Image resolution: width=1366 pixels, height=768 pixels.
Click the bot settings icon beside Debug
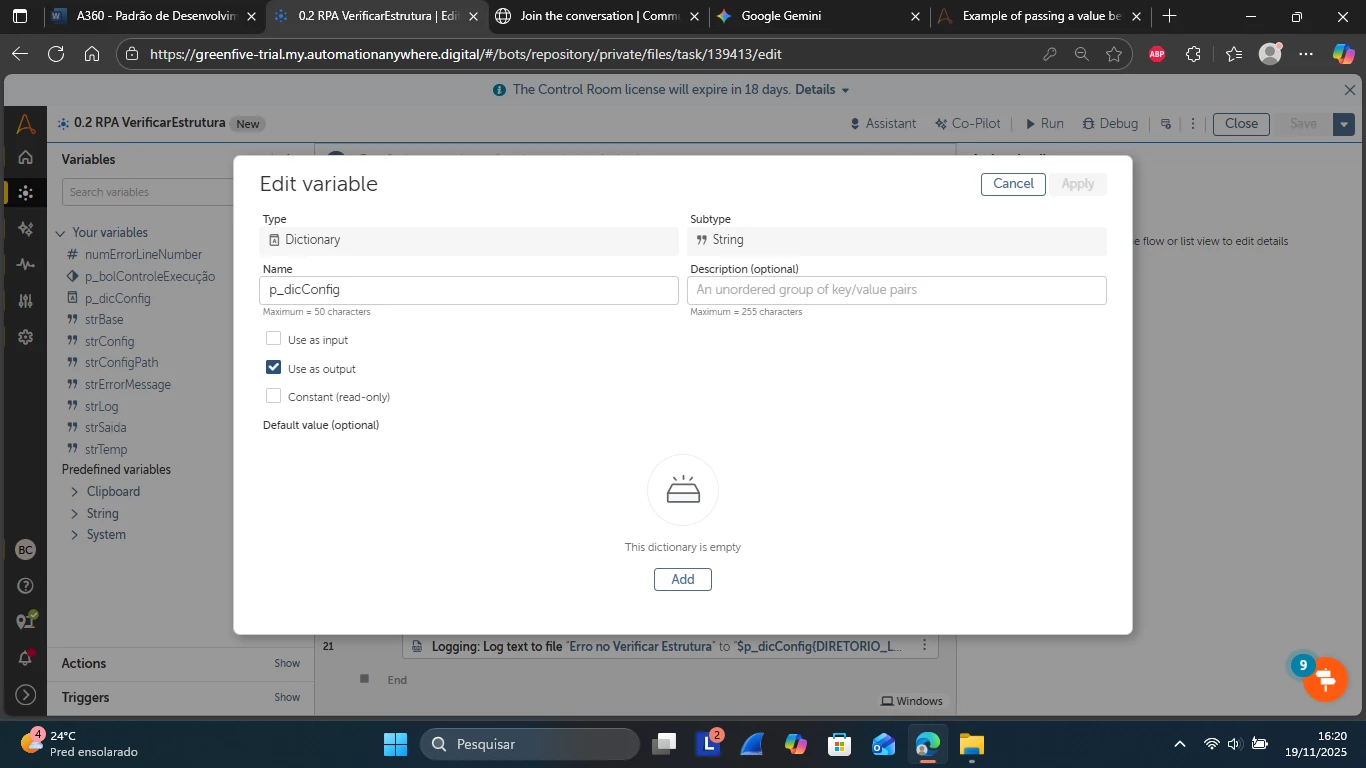[x=1166, y=124]
